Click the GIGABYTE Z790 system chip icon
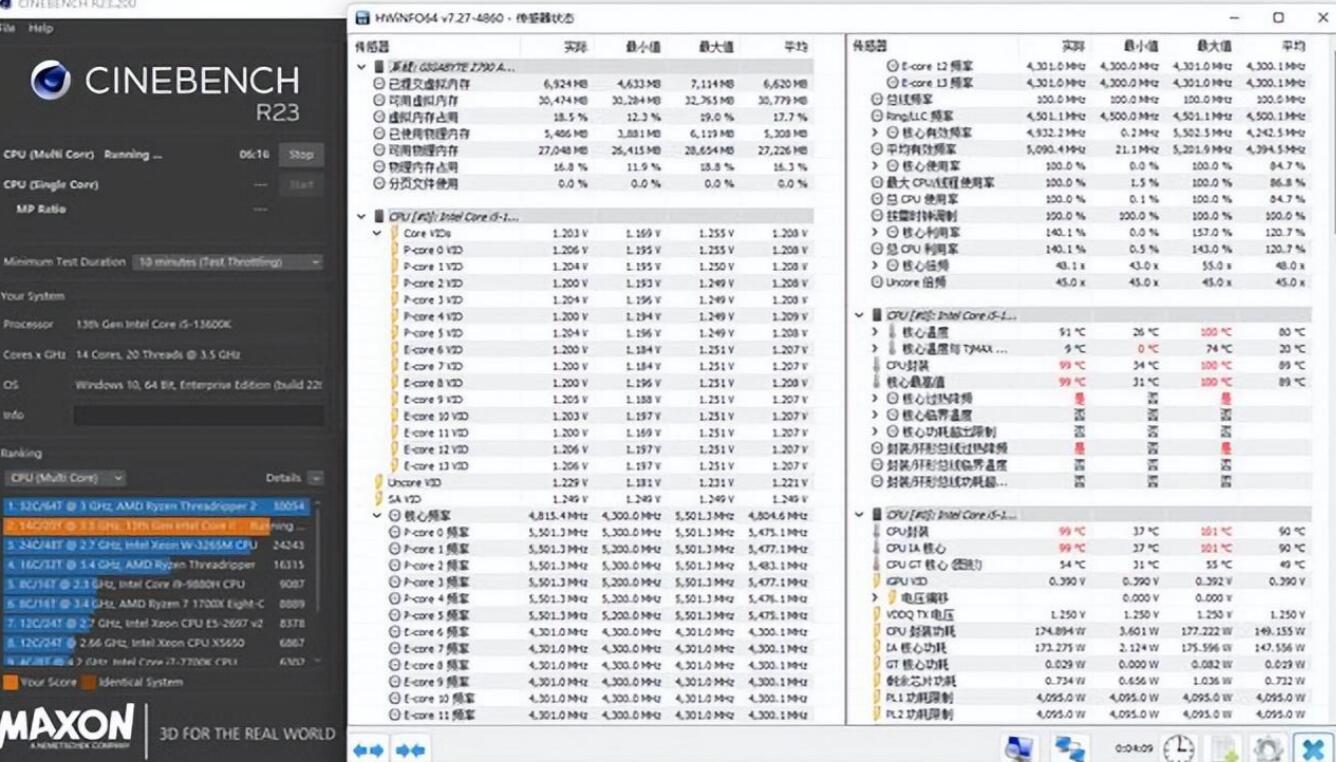Image resolution: width=1336 pixels, height=762 pixels. coord(379,67)
